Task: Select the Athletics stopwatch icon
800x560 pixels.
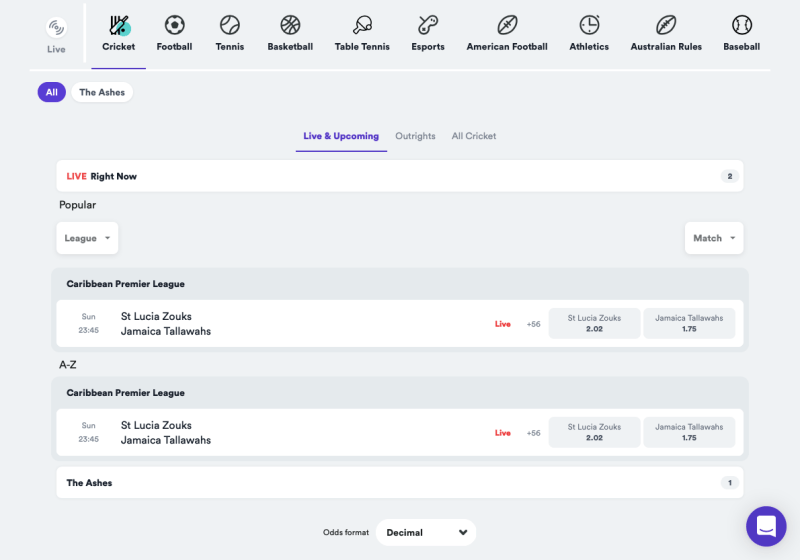Action: click(589, 26)
